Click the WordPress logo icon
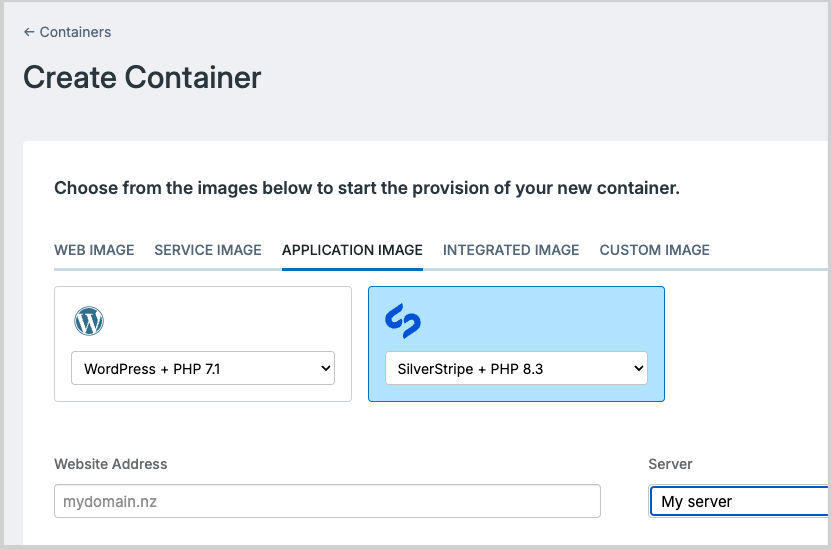The image size is (831, 549). tap(89, 321)
